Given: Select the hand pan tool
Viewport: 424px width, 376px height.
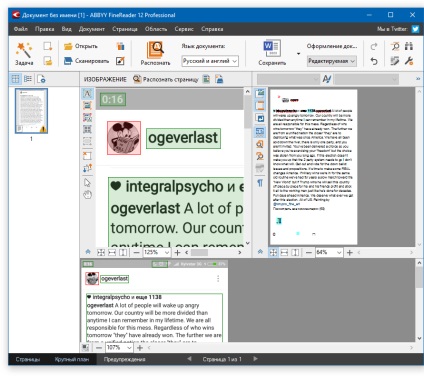Looking at the screenshot, I should click(x=87, y=195).
